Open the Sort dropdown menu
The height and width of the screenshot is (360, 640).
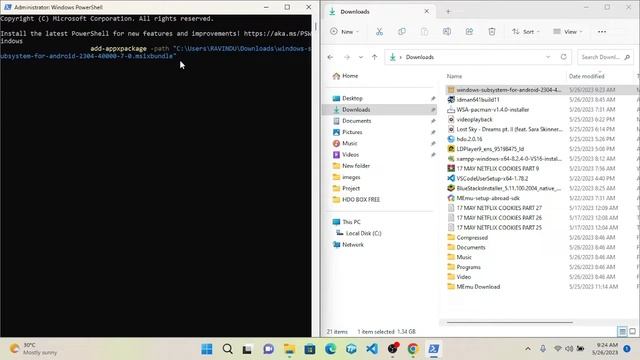526,32
